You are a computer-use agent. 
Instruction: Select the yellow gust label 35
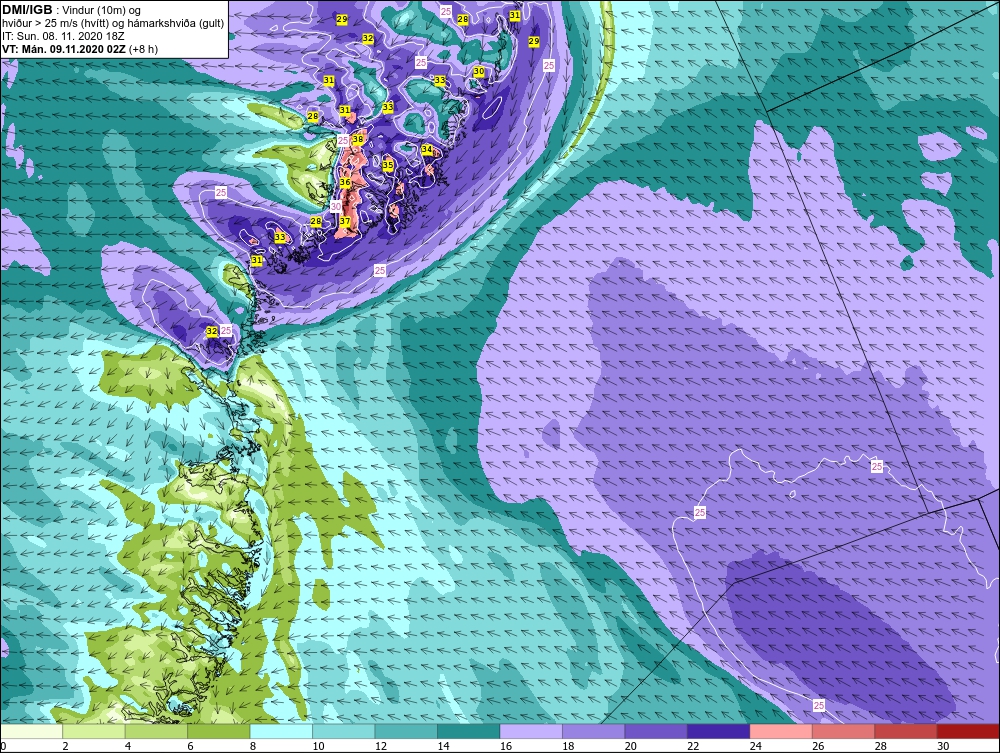click(x=388, y=165)
